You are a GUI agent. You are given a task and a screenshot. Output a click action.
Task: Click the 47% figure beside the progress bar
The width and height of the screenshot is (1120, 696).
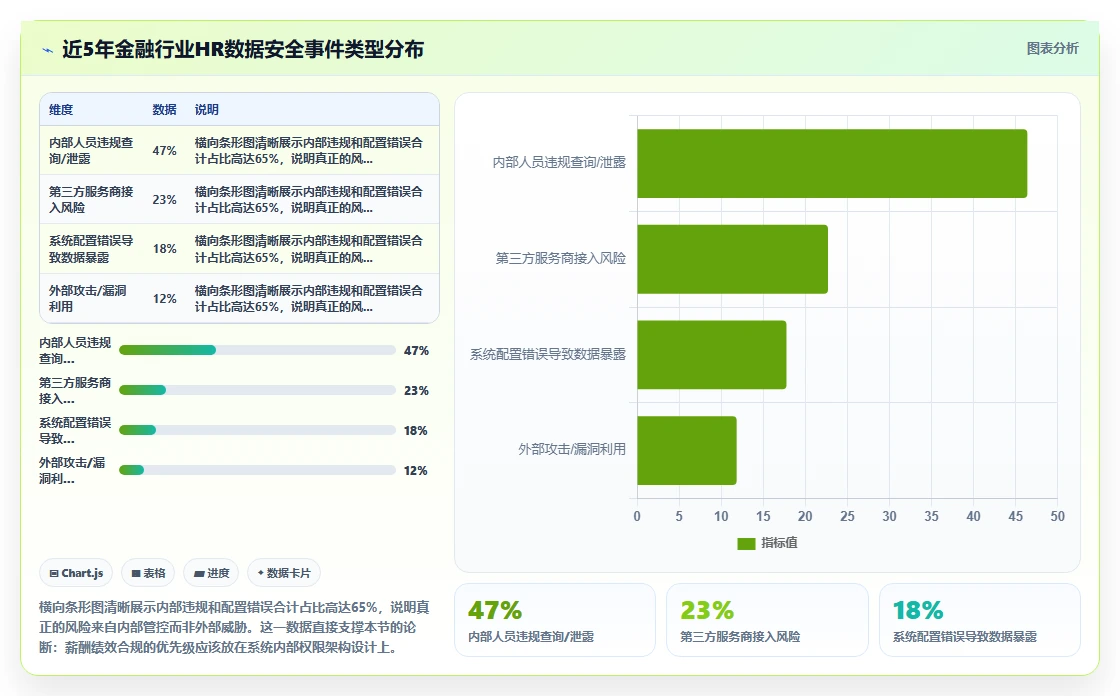(416, 350)
